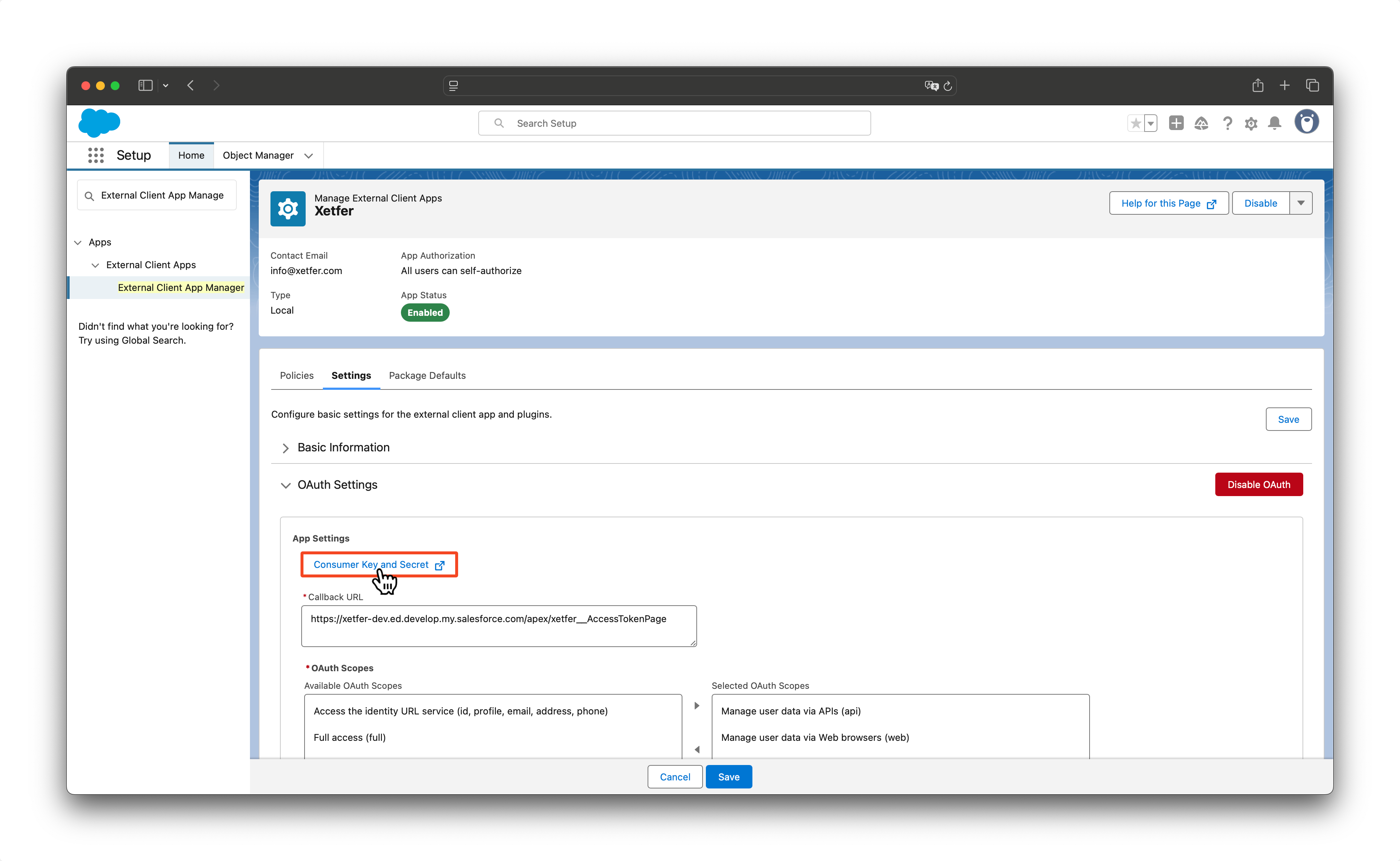Select the Object Manager tab
1400x861 pixels.
tap(258, 155)
